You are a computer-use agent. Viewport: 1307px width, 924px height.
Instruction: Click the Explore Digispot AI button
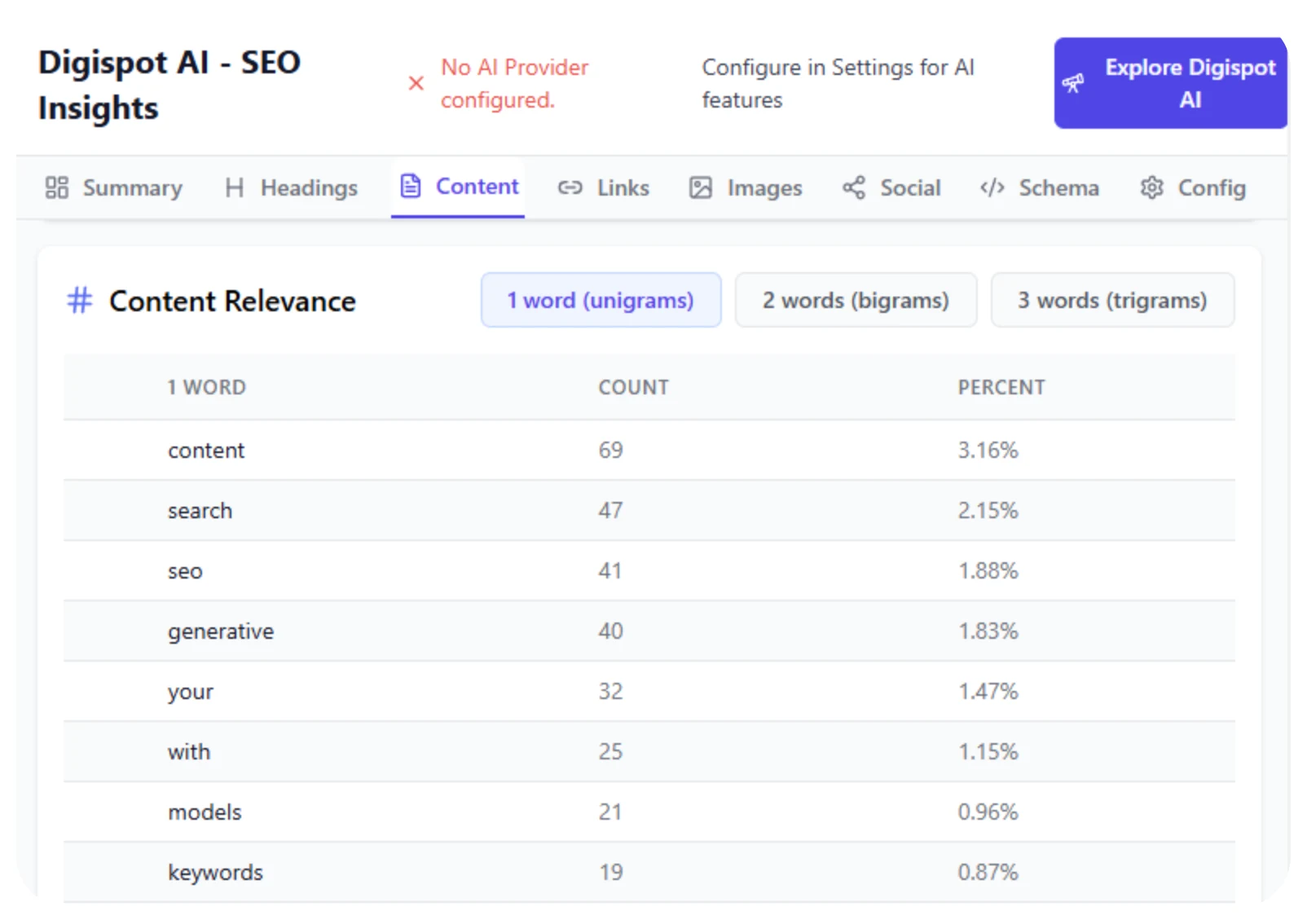click(1171, 83)
